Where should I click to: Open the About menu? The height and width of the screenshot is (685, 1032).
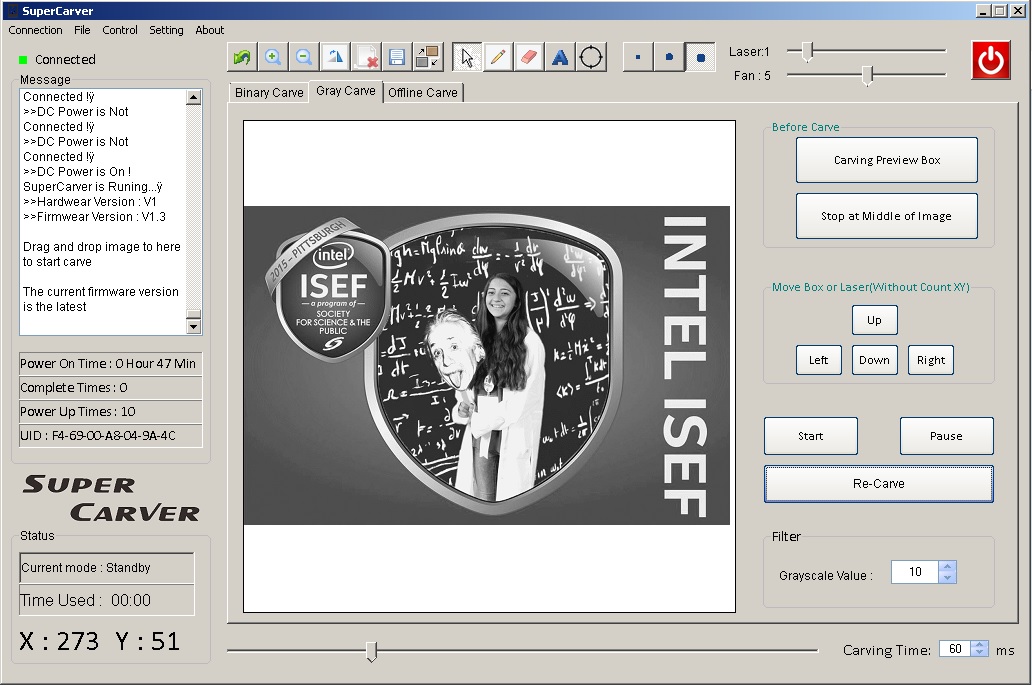pyautogui.click(x=209, y=30)
